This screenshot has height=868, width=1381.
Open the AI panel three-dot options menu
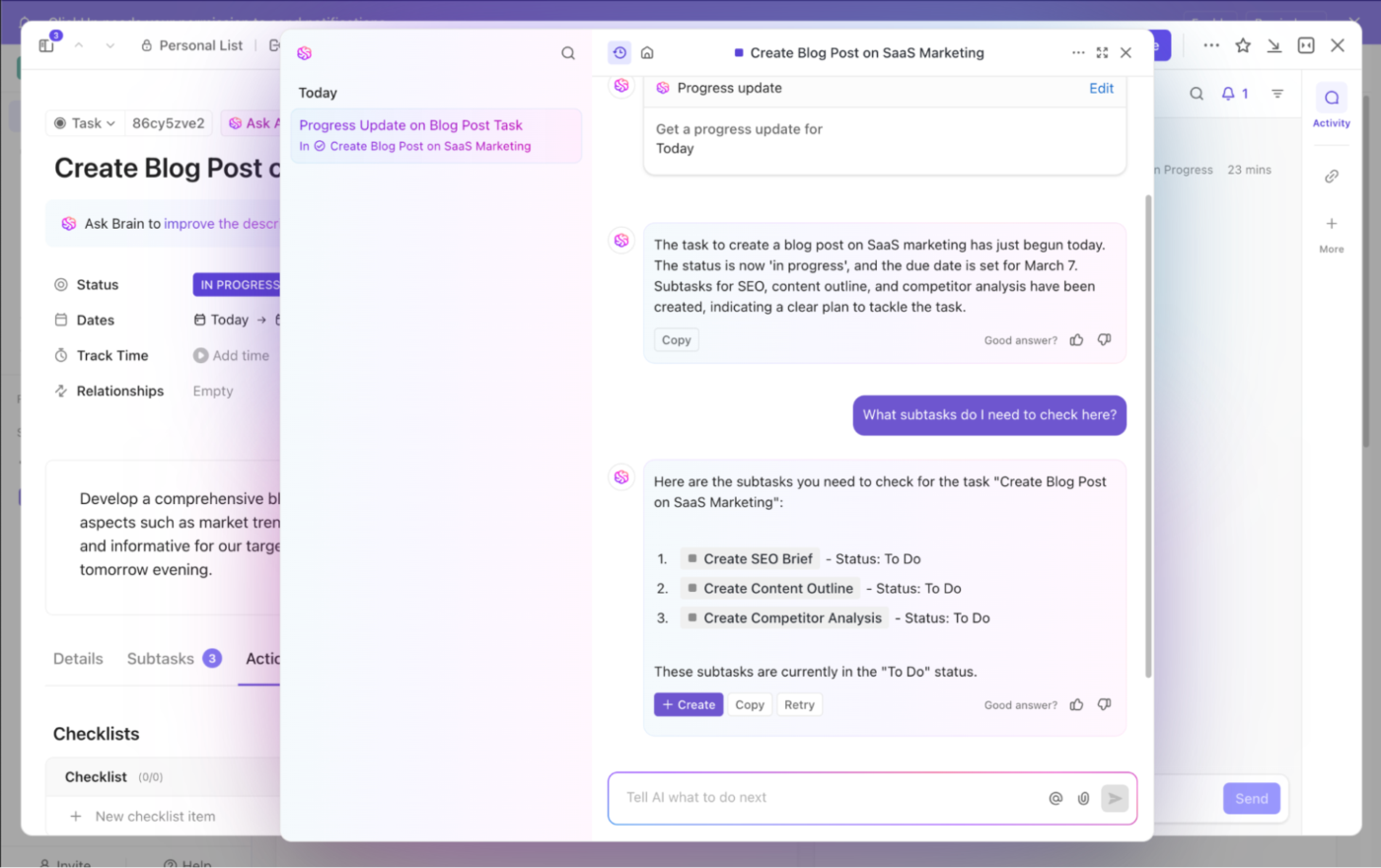1078,52
